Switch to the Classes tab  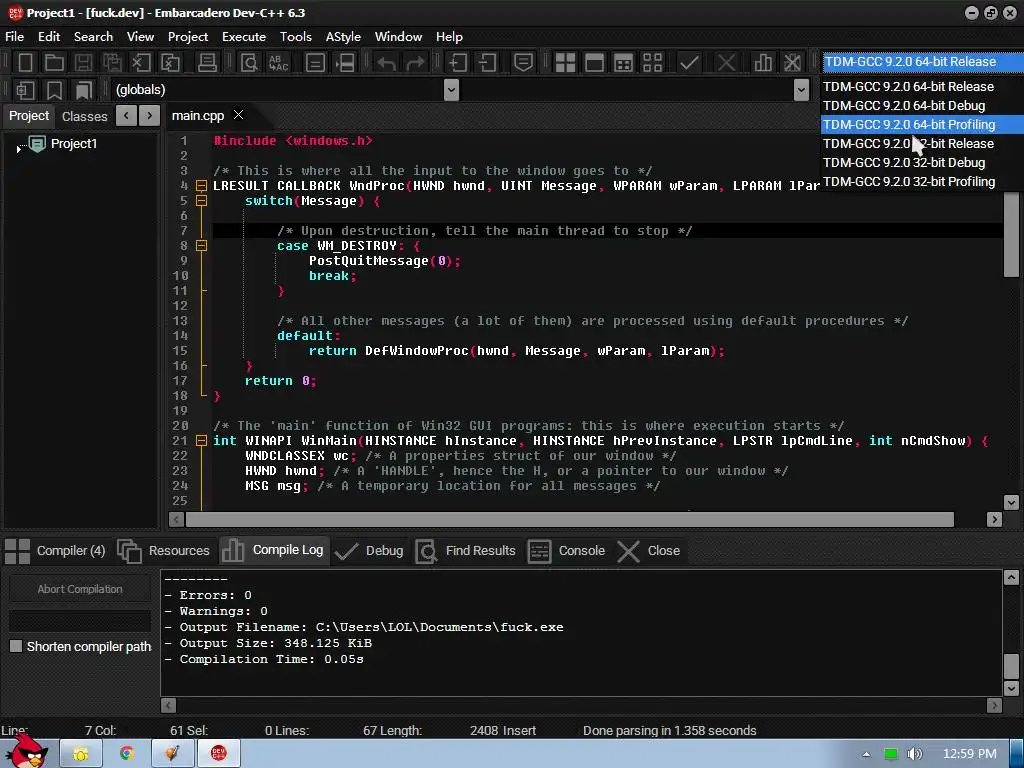(84, 116)
